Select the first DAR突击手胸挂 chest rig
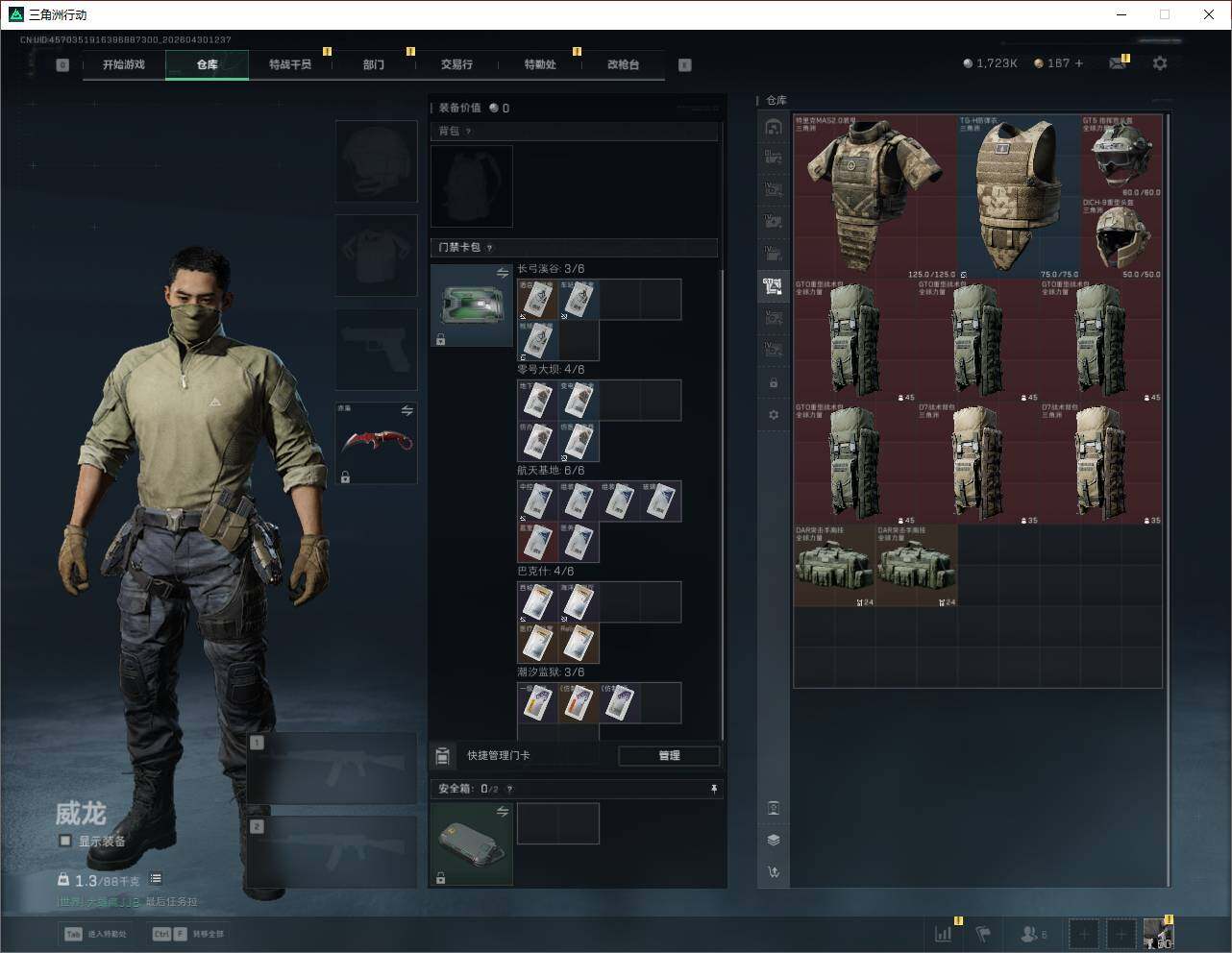This screenshot has height=953, width=1232. click(x=834, y=566)
